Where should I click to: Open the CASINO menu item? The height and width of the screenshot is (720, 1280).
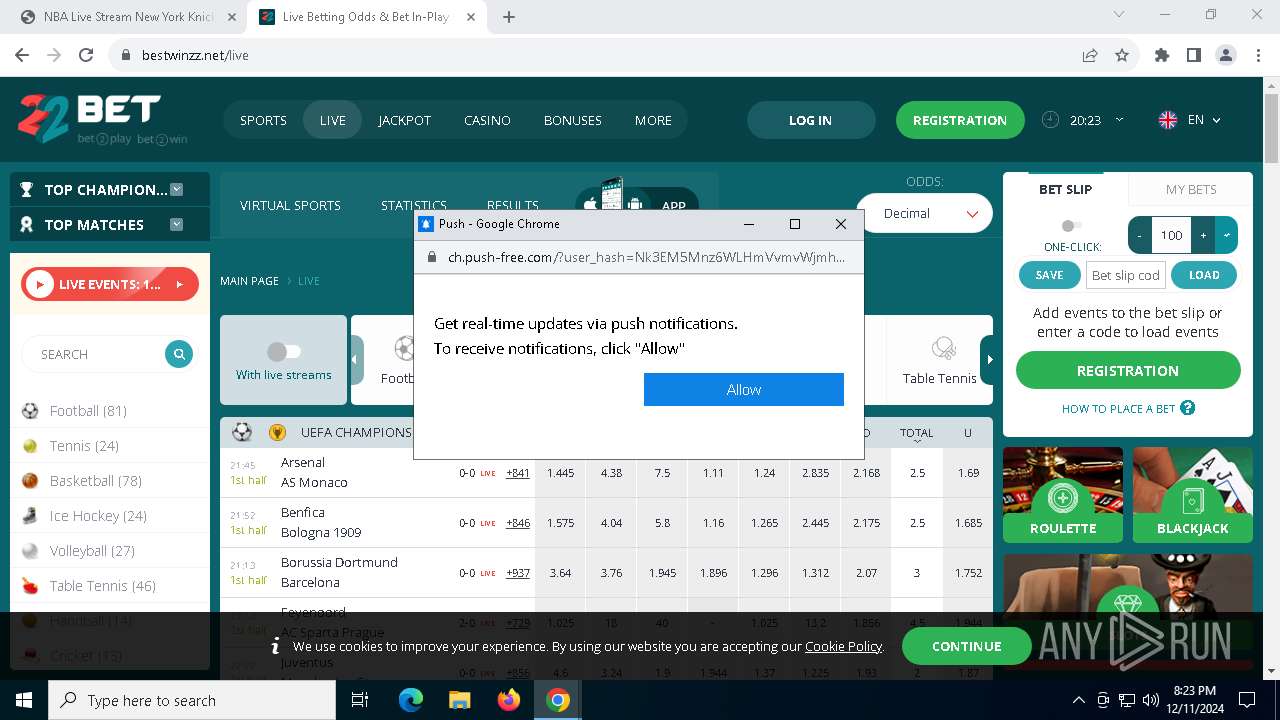[x=487, y=120]
